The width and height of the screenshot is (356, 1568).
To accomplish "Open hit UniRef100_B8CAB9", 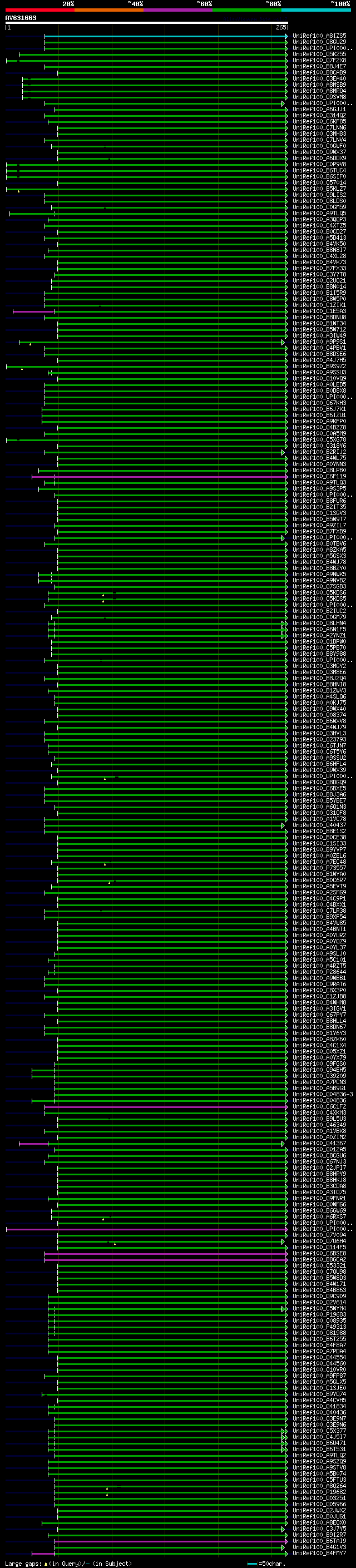I will click(319, 72).
